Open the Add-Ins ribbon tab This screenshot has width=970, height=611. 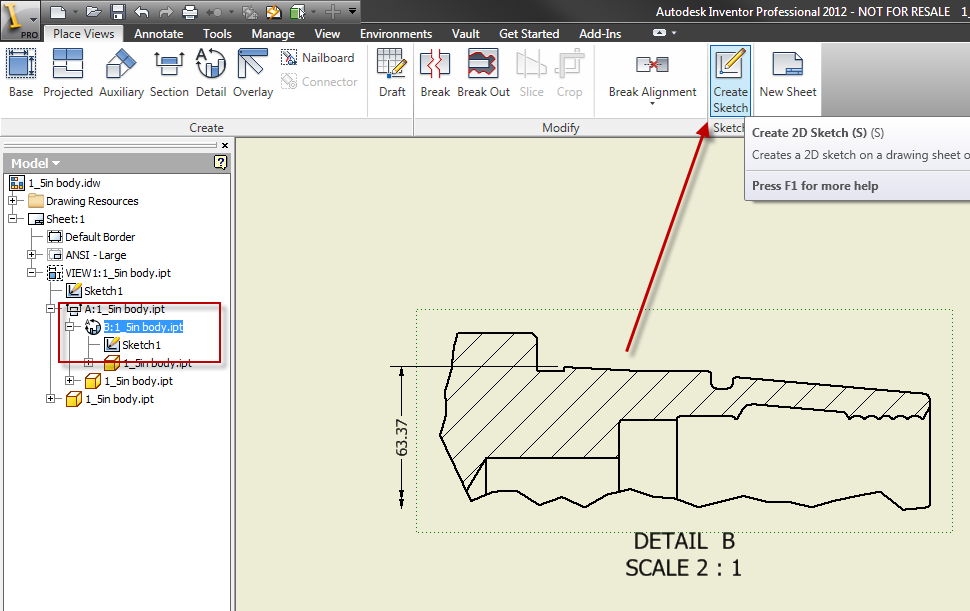click(599, 34)
